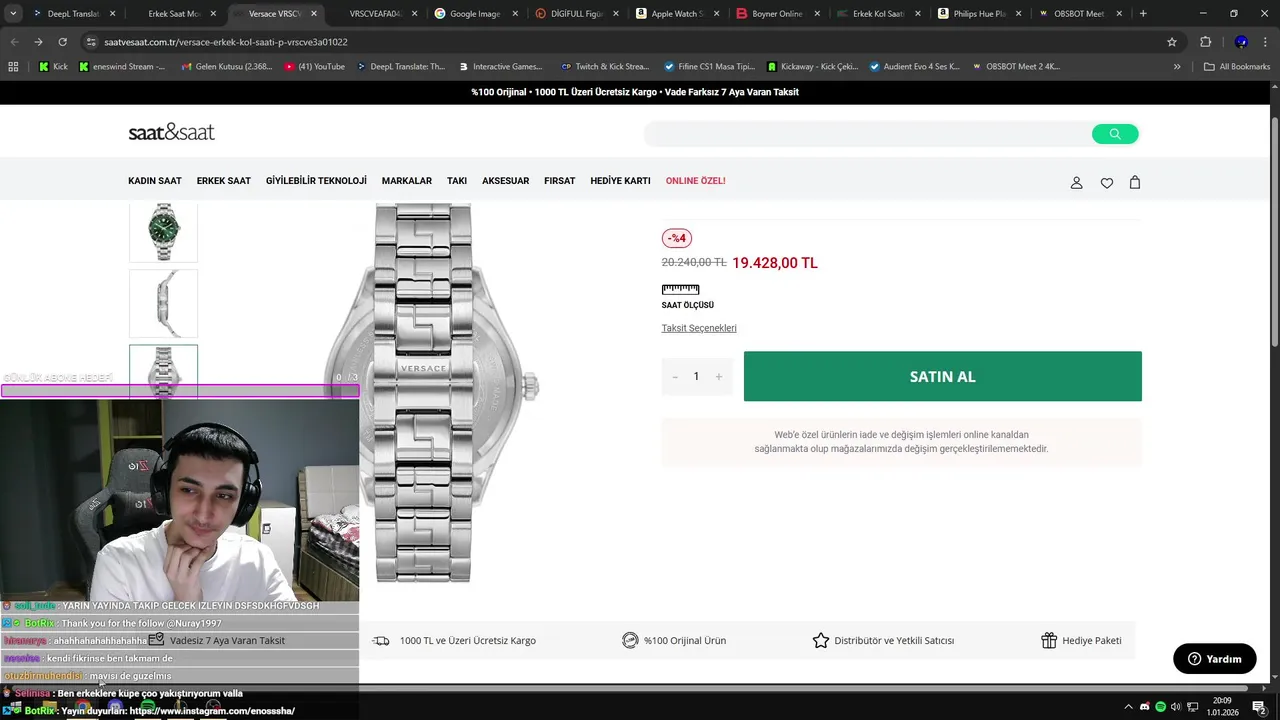Click the saat&saat logo
The width and height of the screenshot is (1280, 720).
click(x=171, y=132)
